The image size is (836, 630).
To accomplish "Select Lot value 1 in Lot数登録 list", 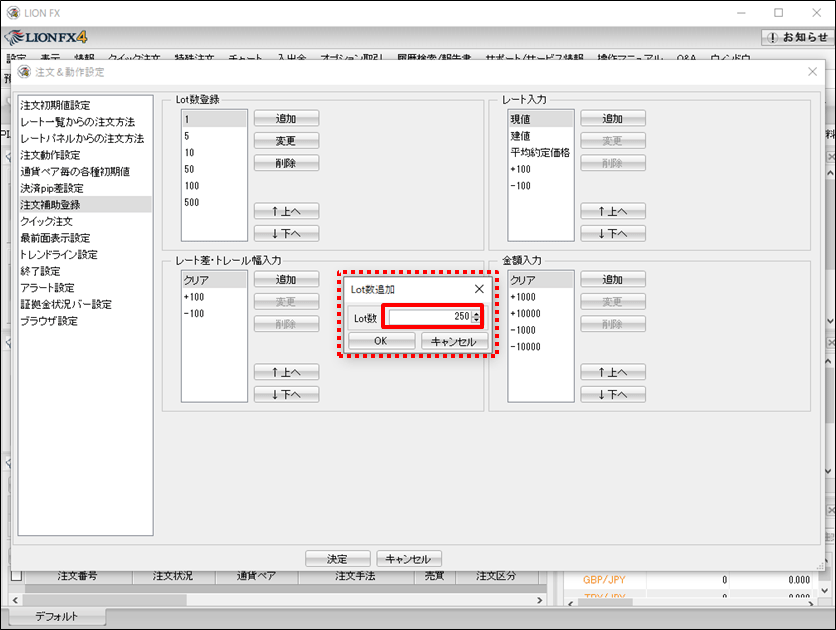I will (x=214, y=119).
